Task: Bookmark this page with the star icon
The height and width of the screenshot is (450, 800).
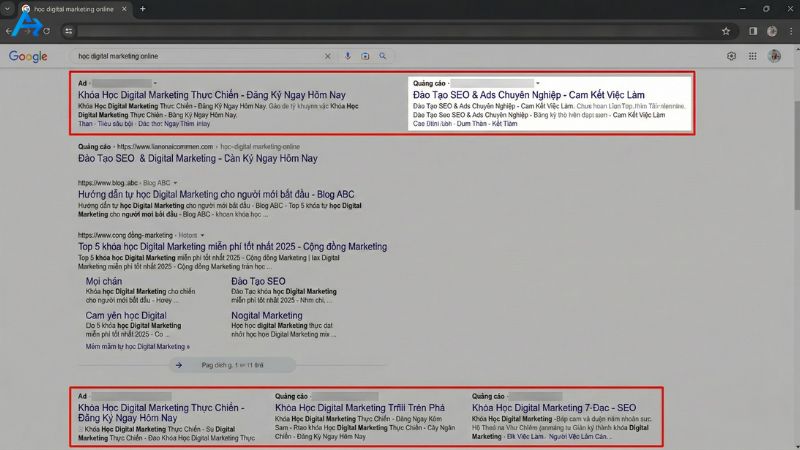Action: tap(726, 31)
